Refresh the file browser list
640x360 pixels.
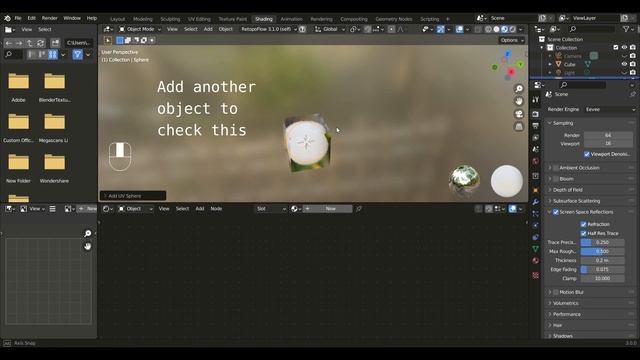(x=40, y=43)
